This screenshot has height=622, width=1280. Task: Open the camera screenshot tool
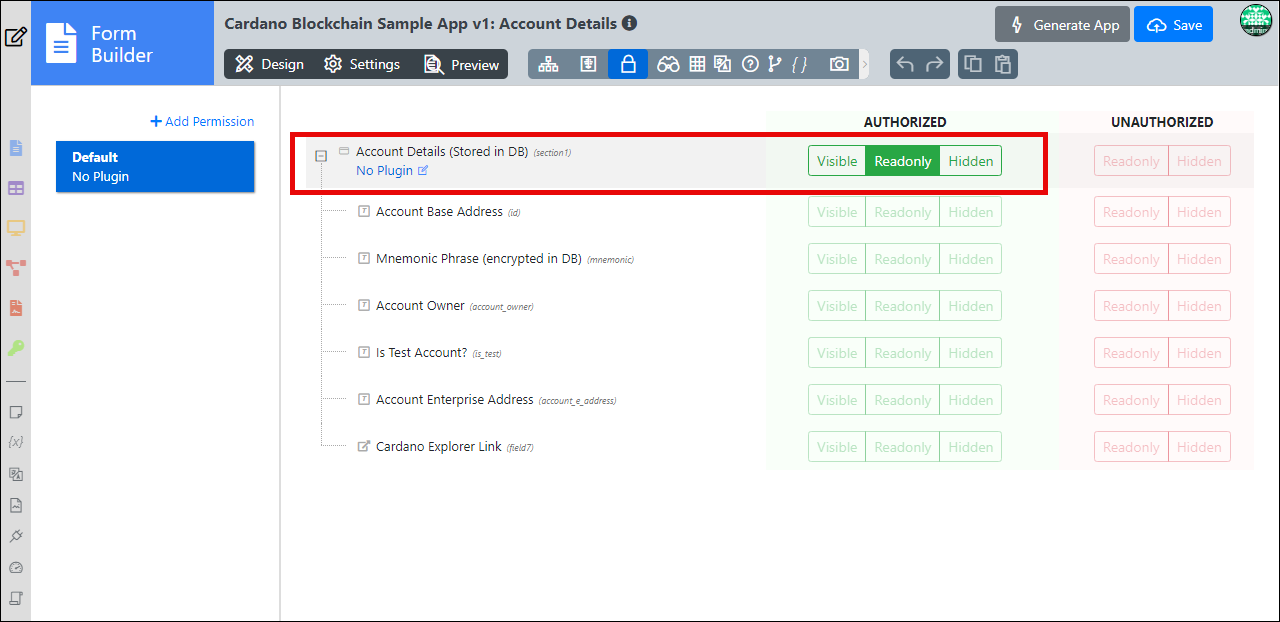839,64
